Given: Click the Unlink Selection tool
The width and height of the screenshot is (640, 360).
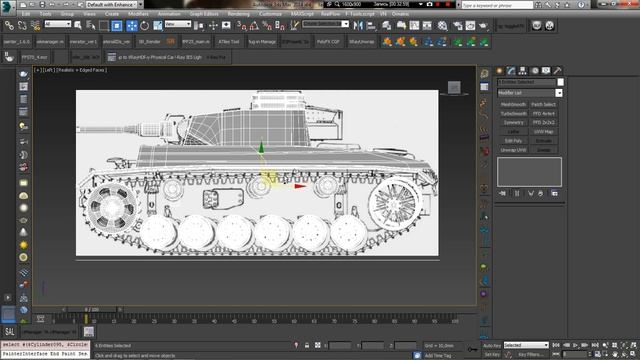Looking at the screenshot, I should 22,26.
